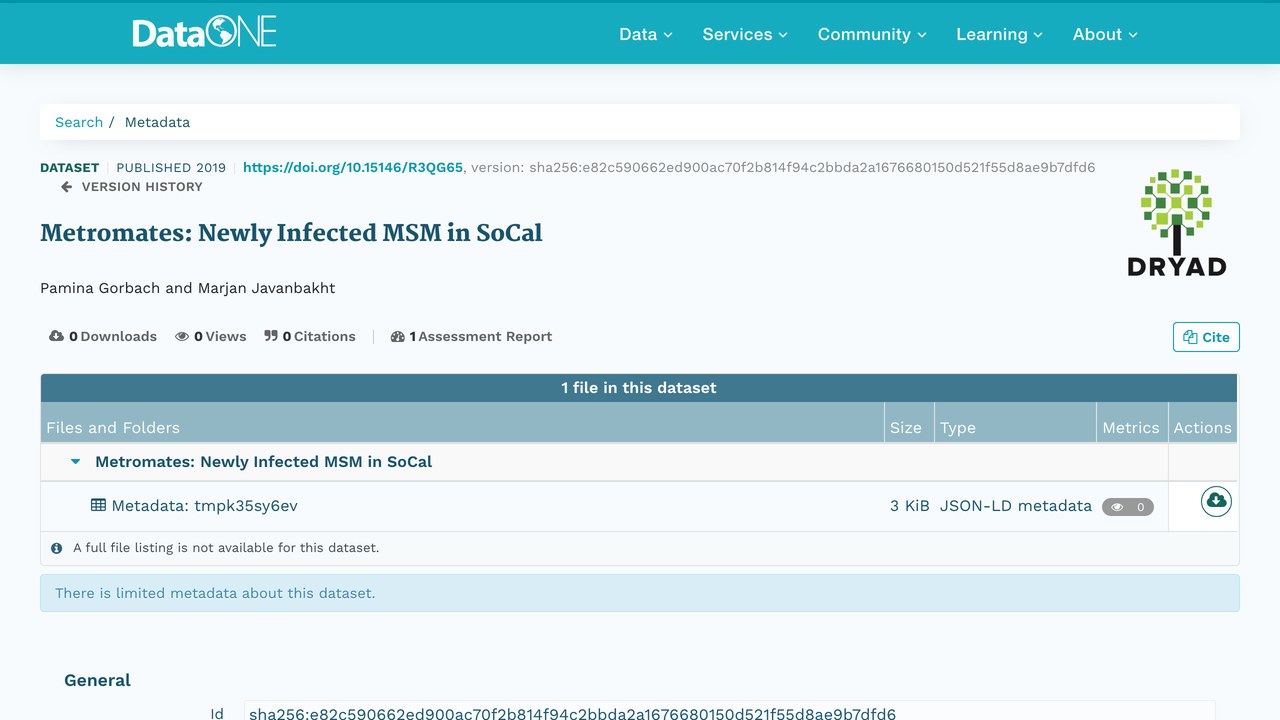Click the quote icon next to 0 Citations

(x=271, y=336)
